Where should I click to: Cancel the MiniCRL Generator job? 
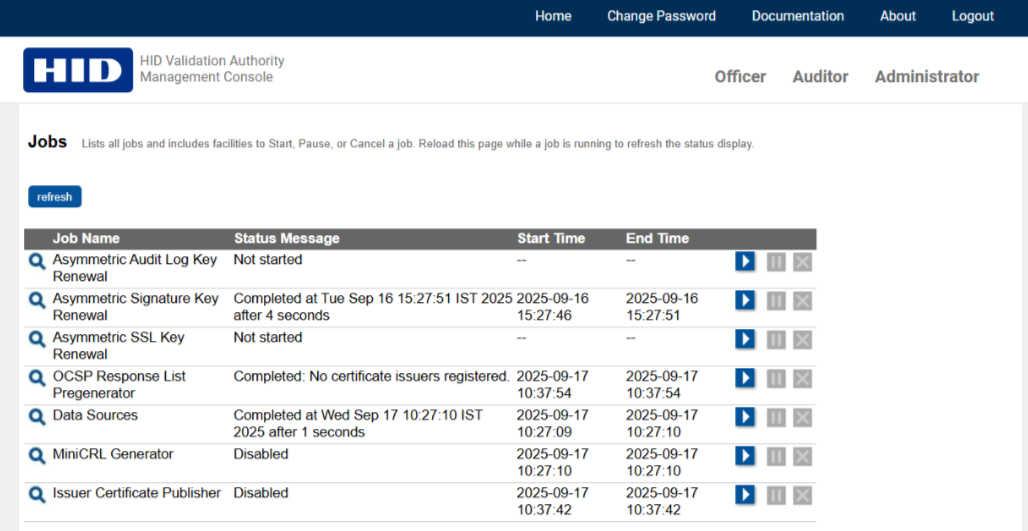[x=802, y=456]
